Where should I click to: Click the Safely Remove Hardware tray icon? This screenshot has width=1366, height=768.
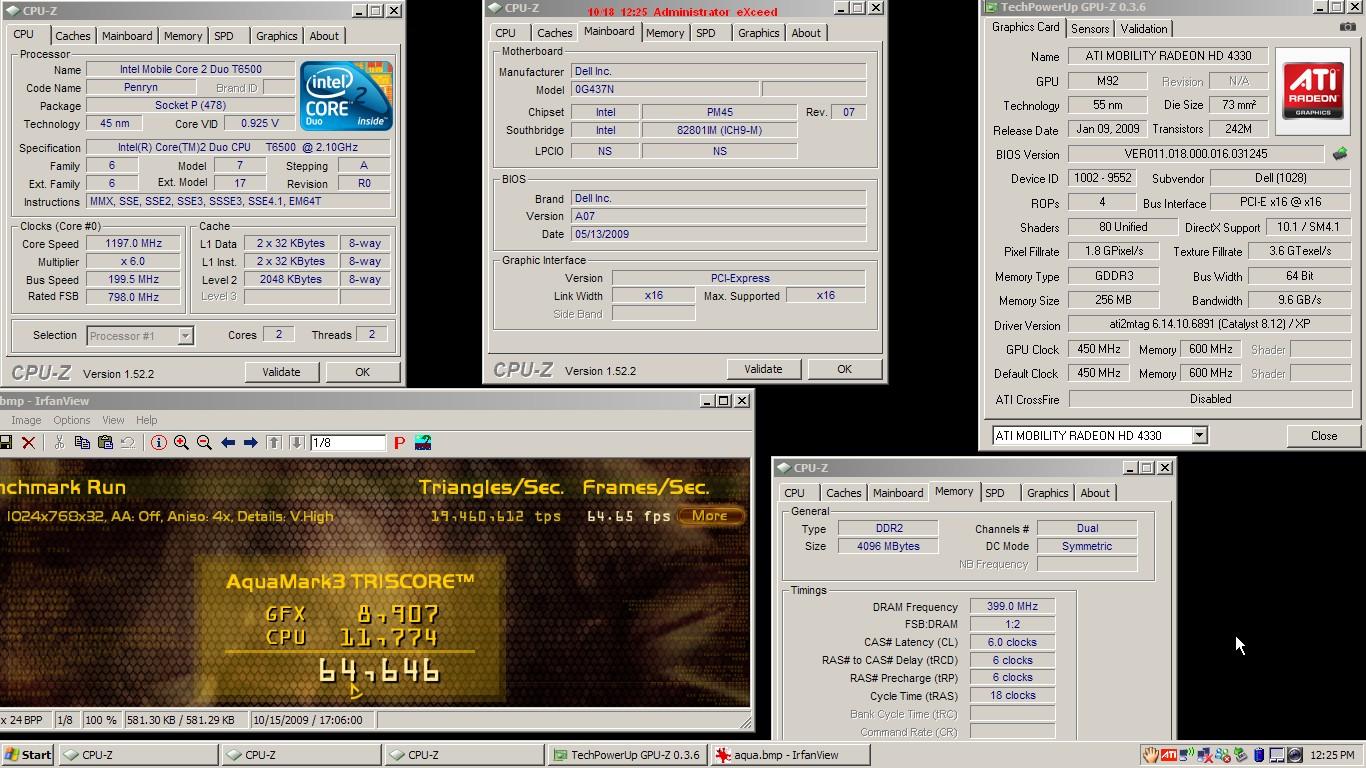1240,755
